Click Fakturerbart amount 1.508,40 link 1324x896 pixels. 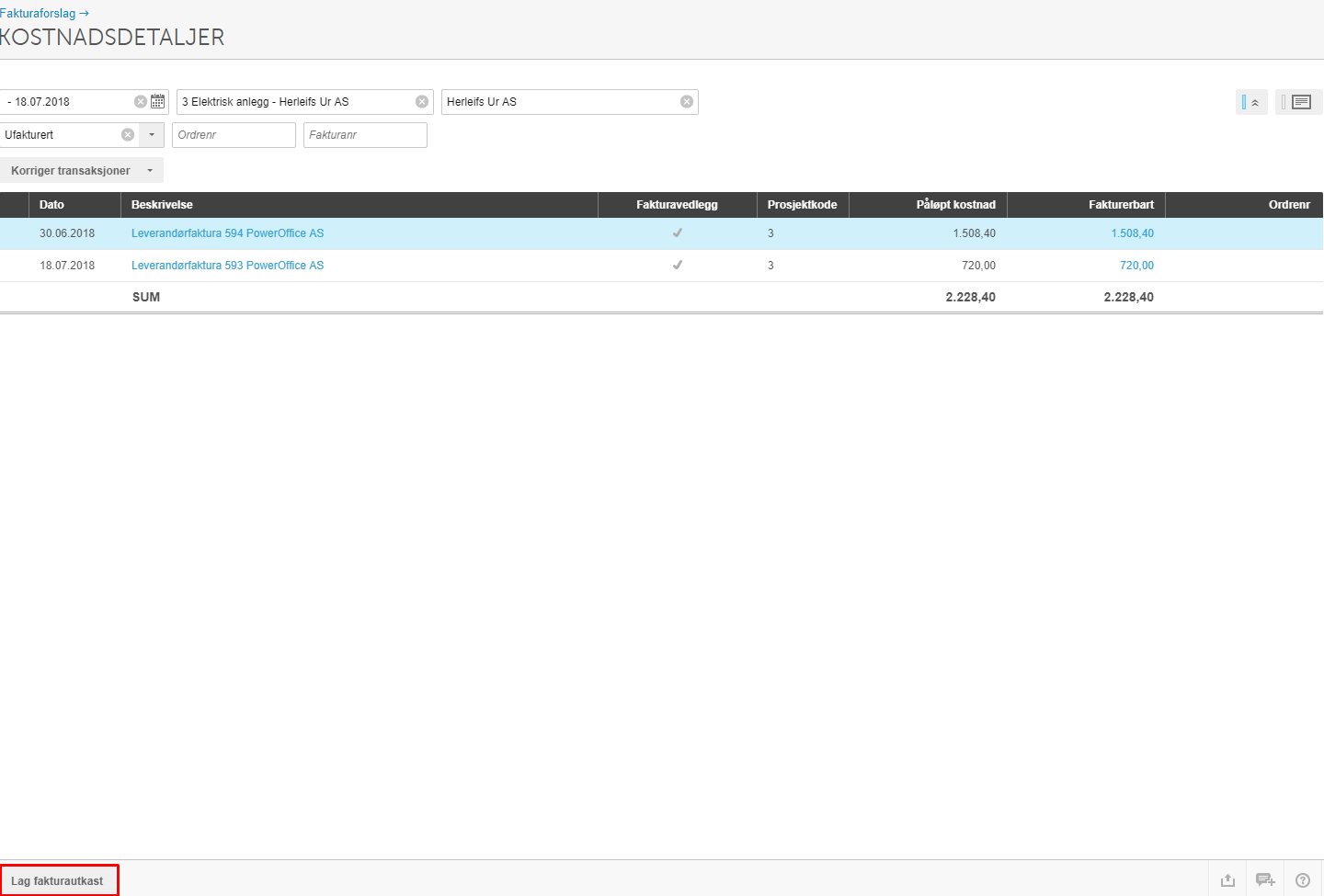click(1132, 233)
